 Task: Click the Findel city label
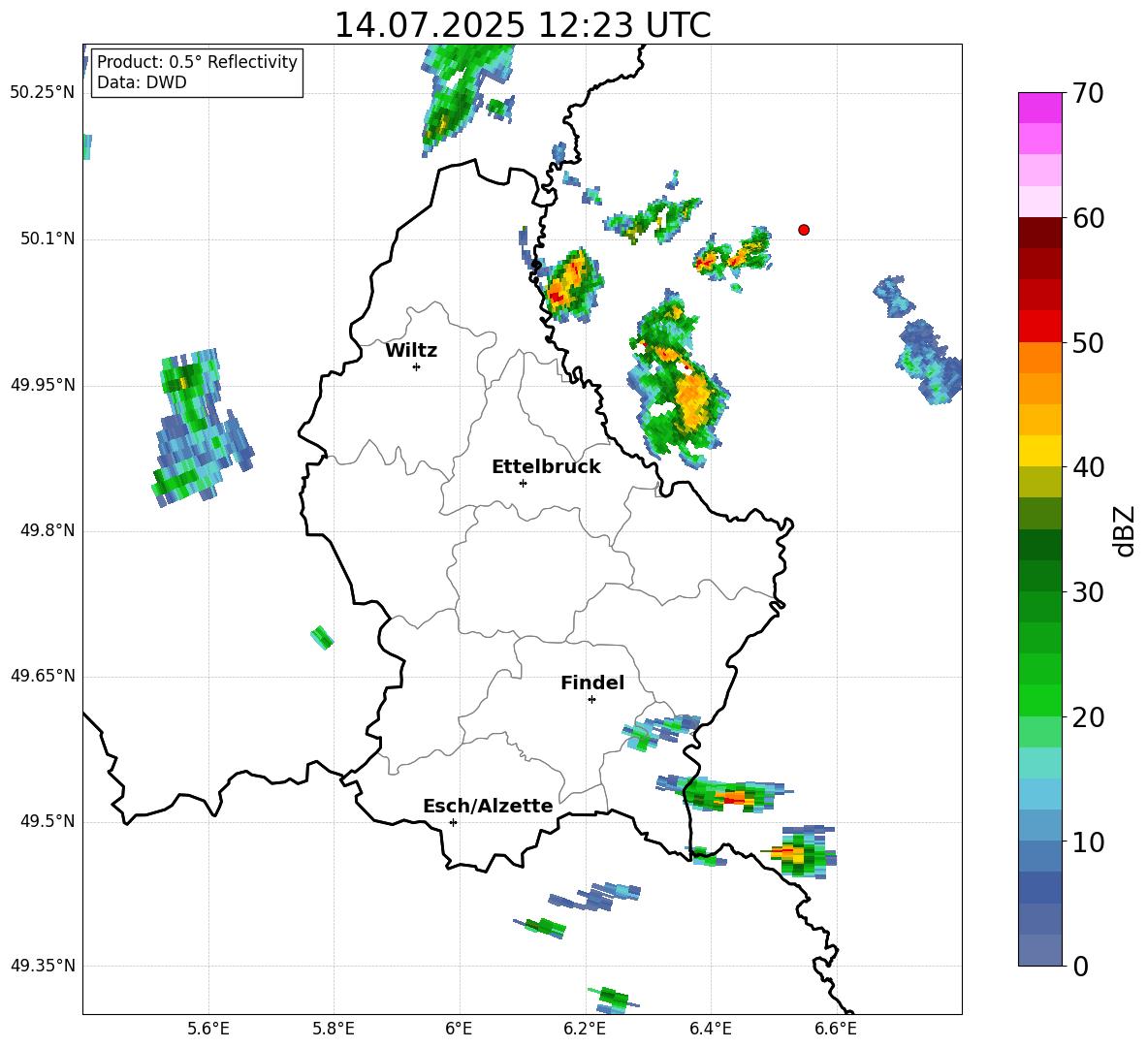[592, 683]
